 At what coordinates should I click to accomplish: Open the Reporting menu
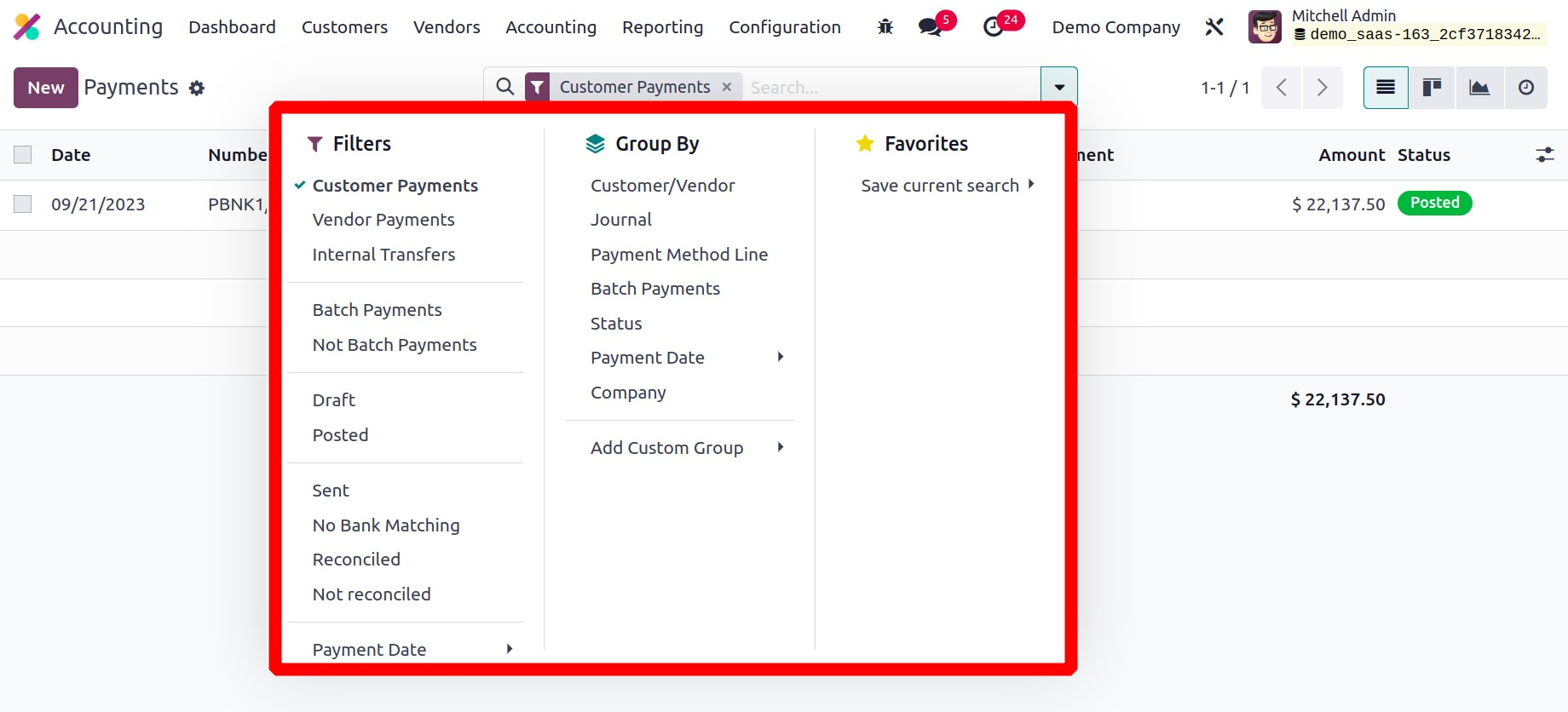point(662,27)
